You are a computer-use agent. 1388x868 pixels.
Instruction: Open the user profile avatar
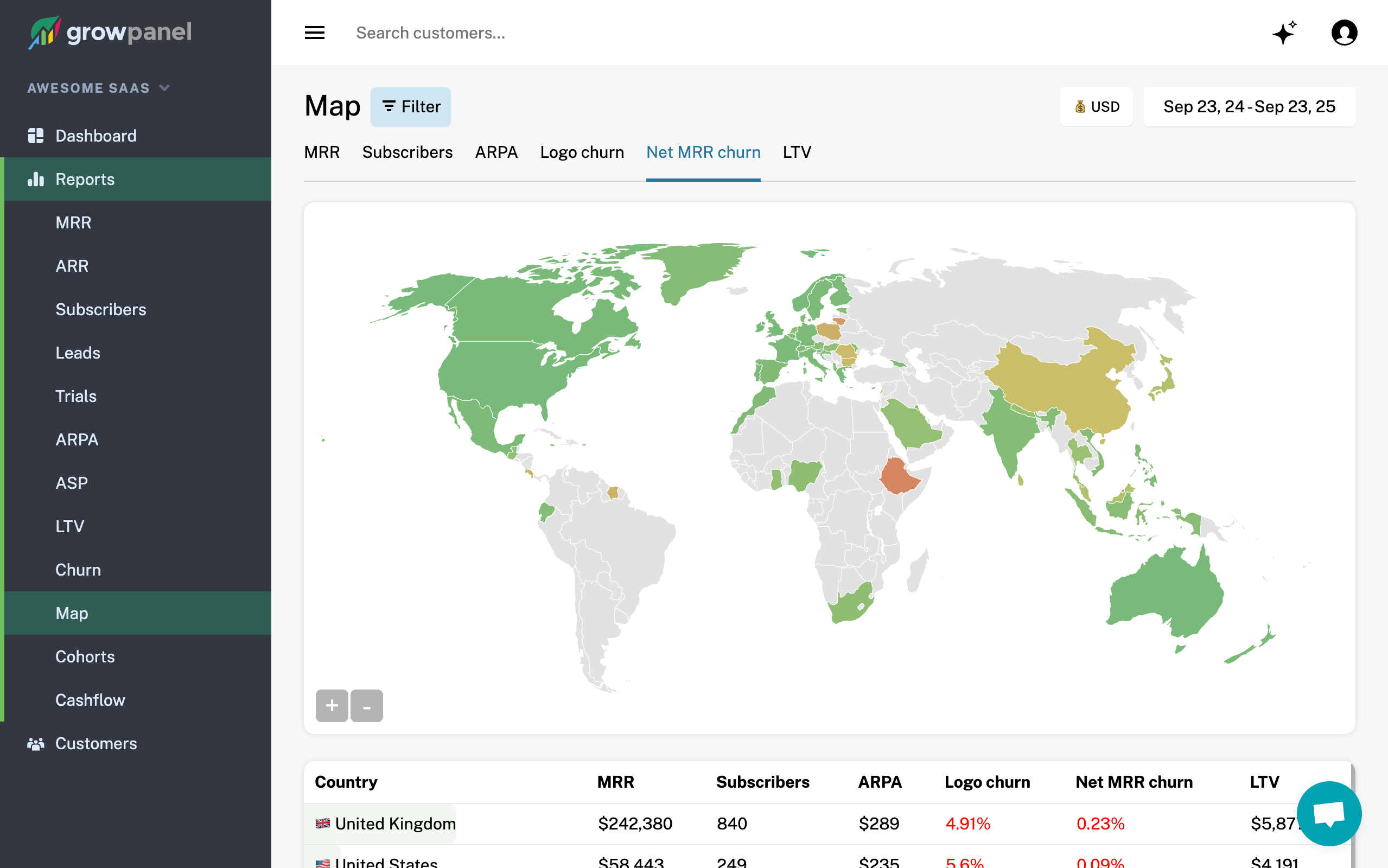[1345, 33]
